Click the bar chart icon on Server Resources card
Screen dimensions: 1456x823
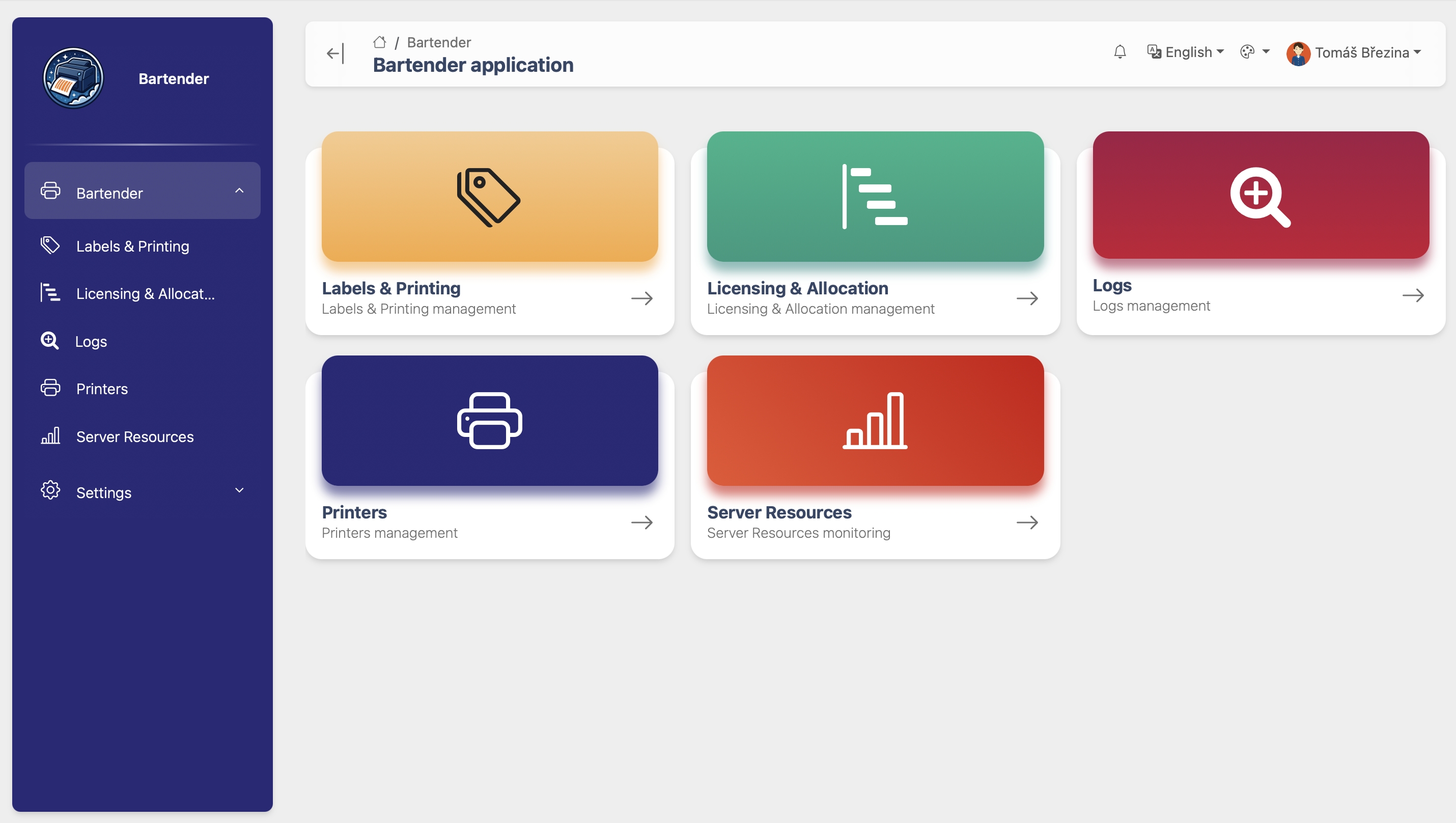(875, 421)
